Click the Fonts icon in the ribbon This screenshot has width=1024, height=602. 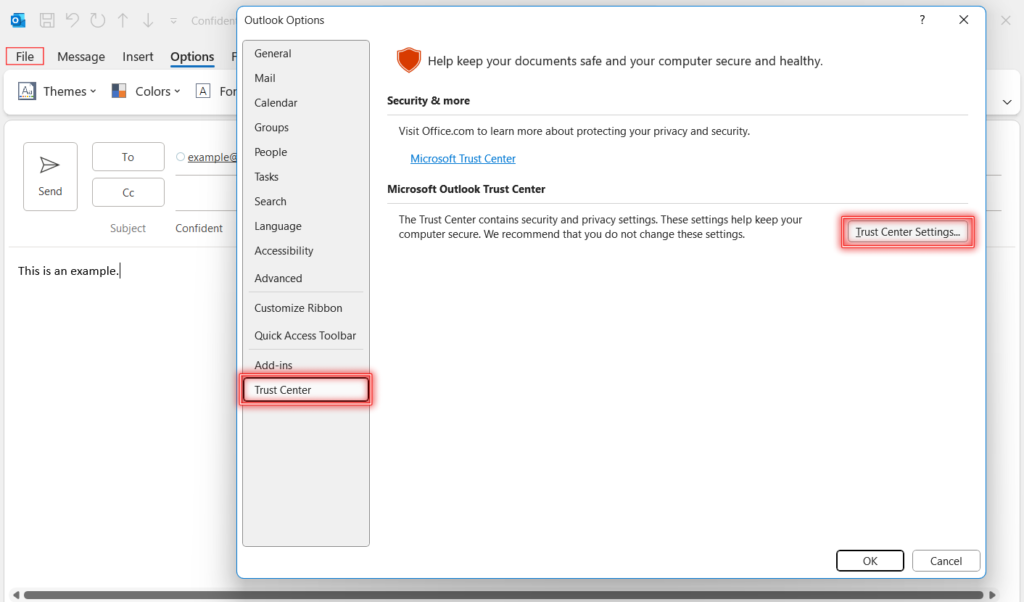[x=203, y=91]
